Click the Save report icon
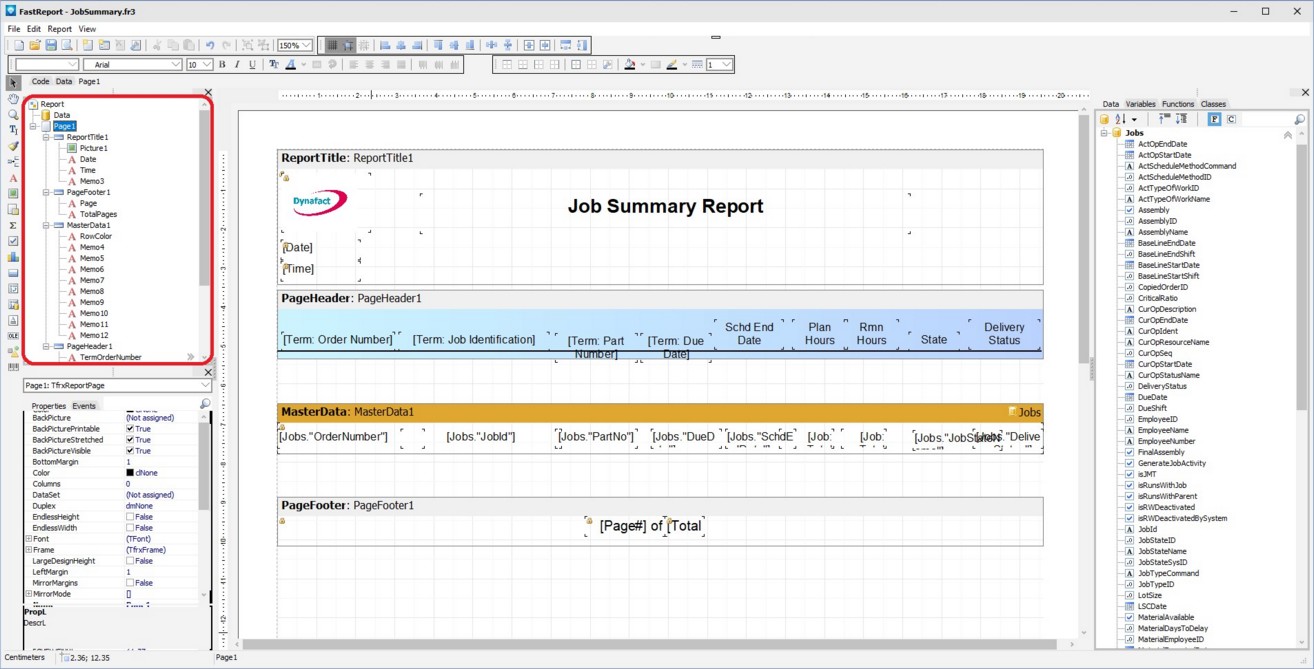Viewport: 1314px width, 669px height. point(51,45)
